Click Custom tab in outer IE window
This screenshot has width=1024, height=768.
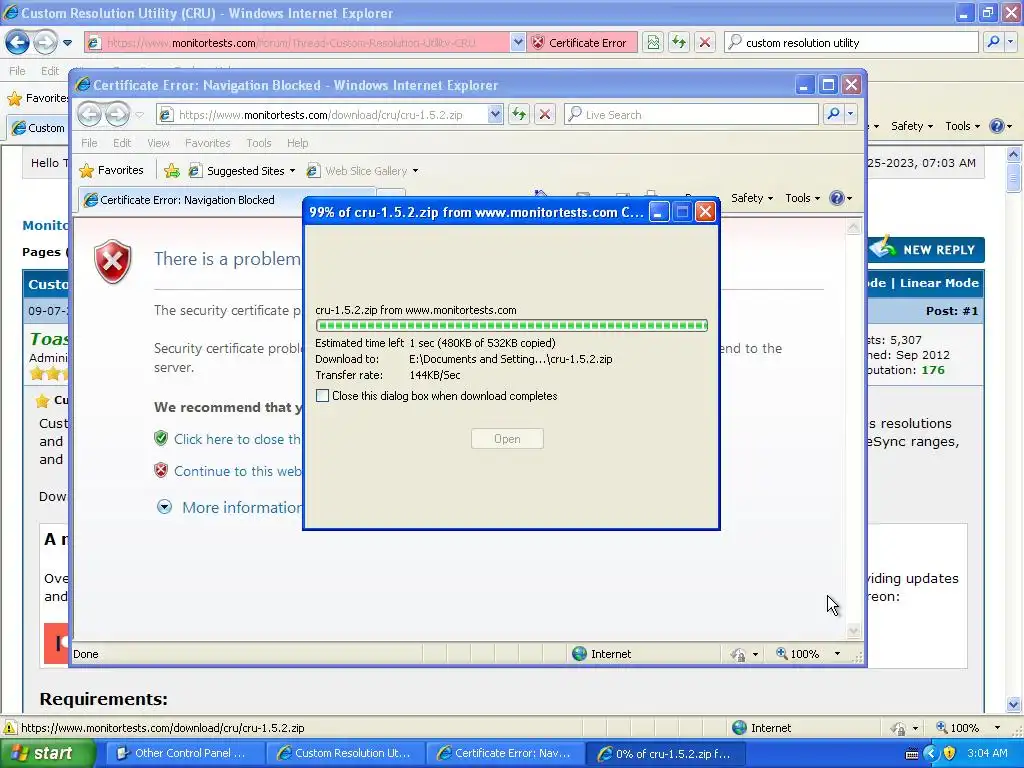pos(39,128)
